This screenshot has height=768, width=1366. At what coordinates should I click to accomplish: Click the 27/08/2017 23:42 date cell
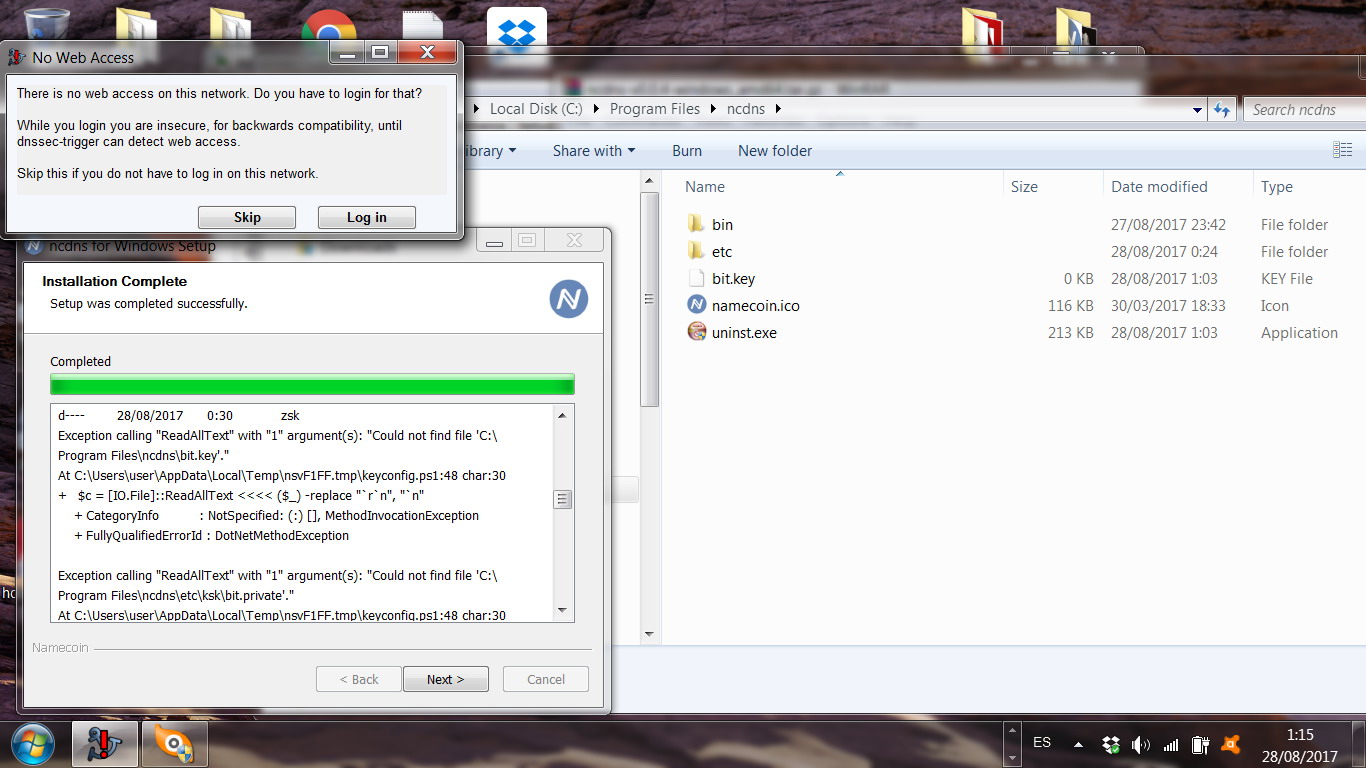[x=1168, y=225]
